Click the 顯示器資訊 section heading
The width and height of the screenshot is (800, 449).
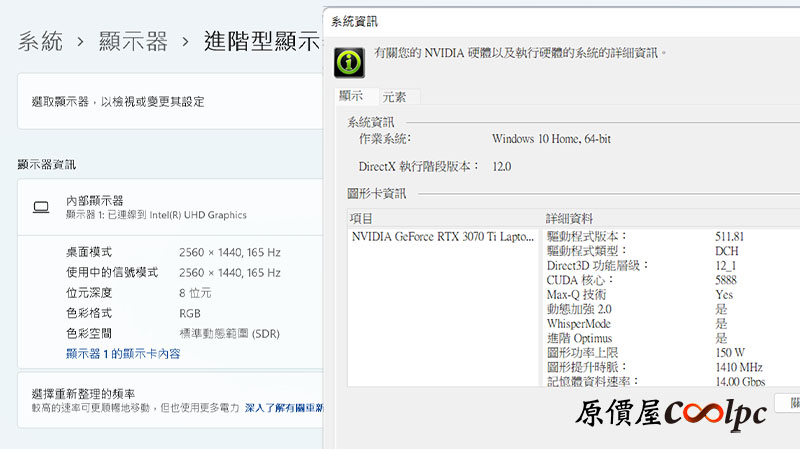(46, 164)
